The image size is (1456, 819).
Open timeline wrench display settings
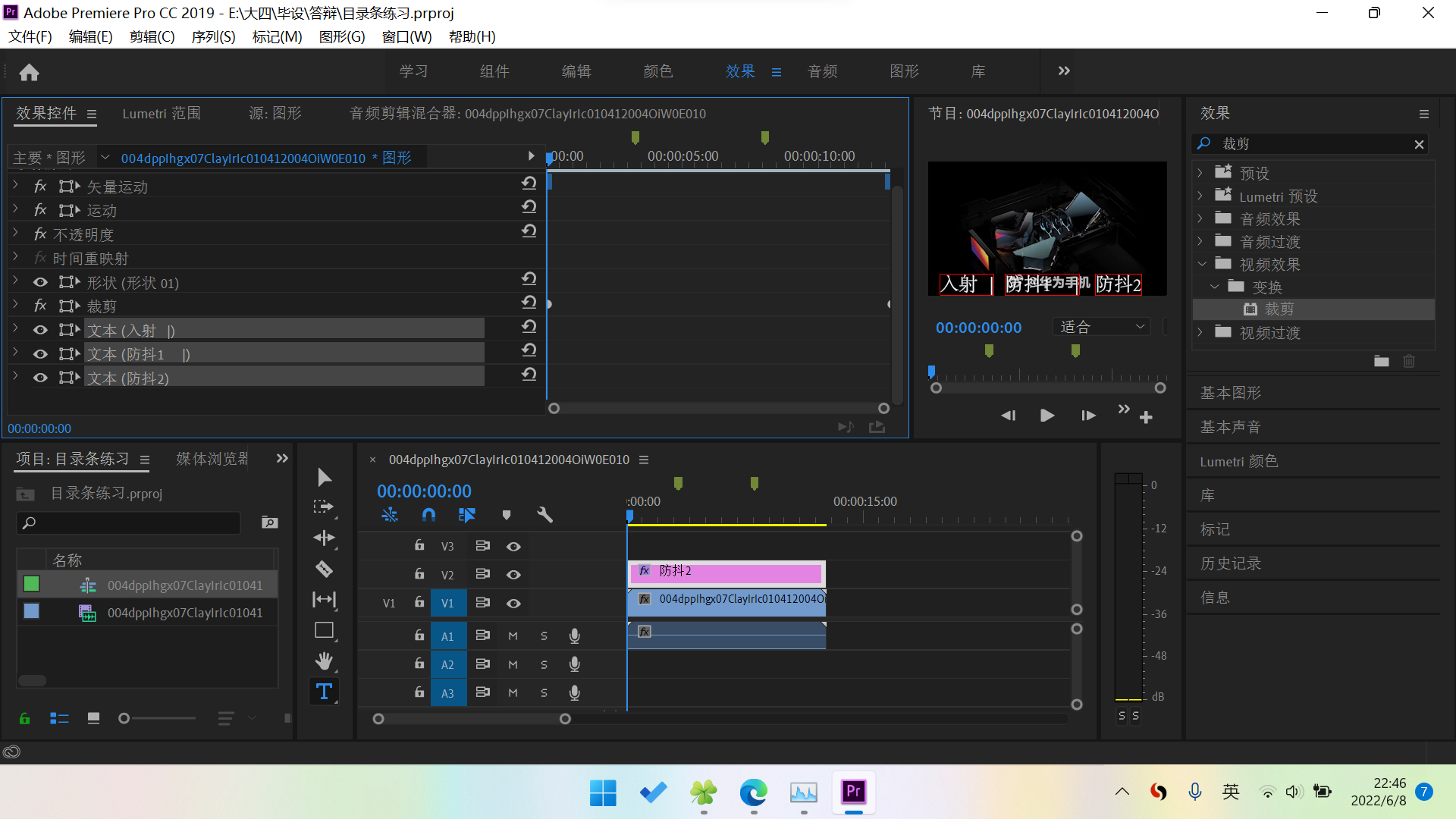[544, 515]
